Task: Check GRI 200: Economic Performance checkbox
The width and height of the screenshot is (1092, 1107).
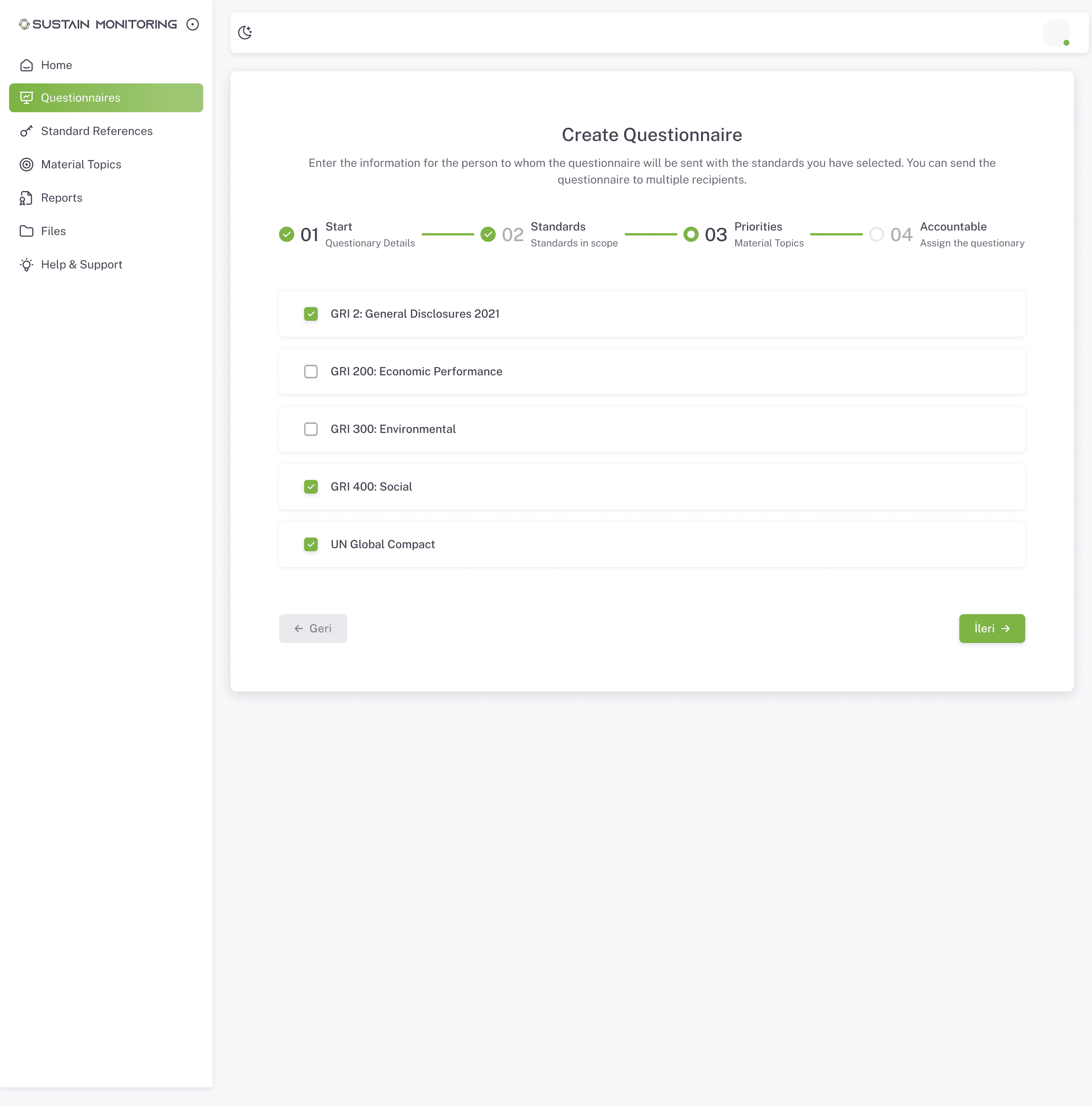Action: (x=311, y=371)
